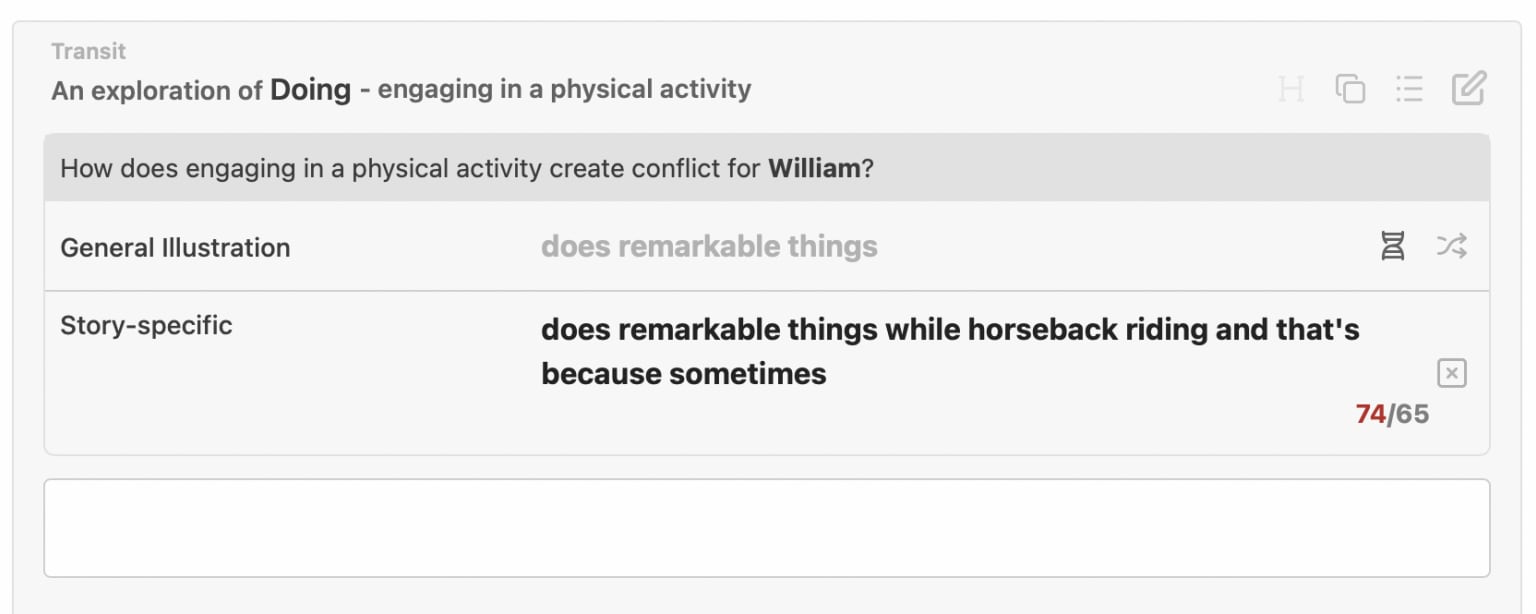Click the DNA helix icon

coord(1393,246)
